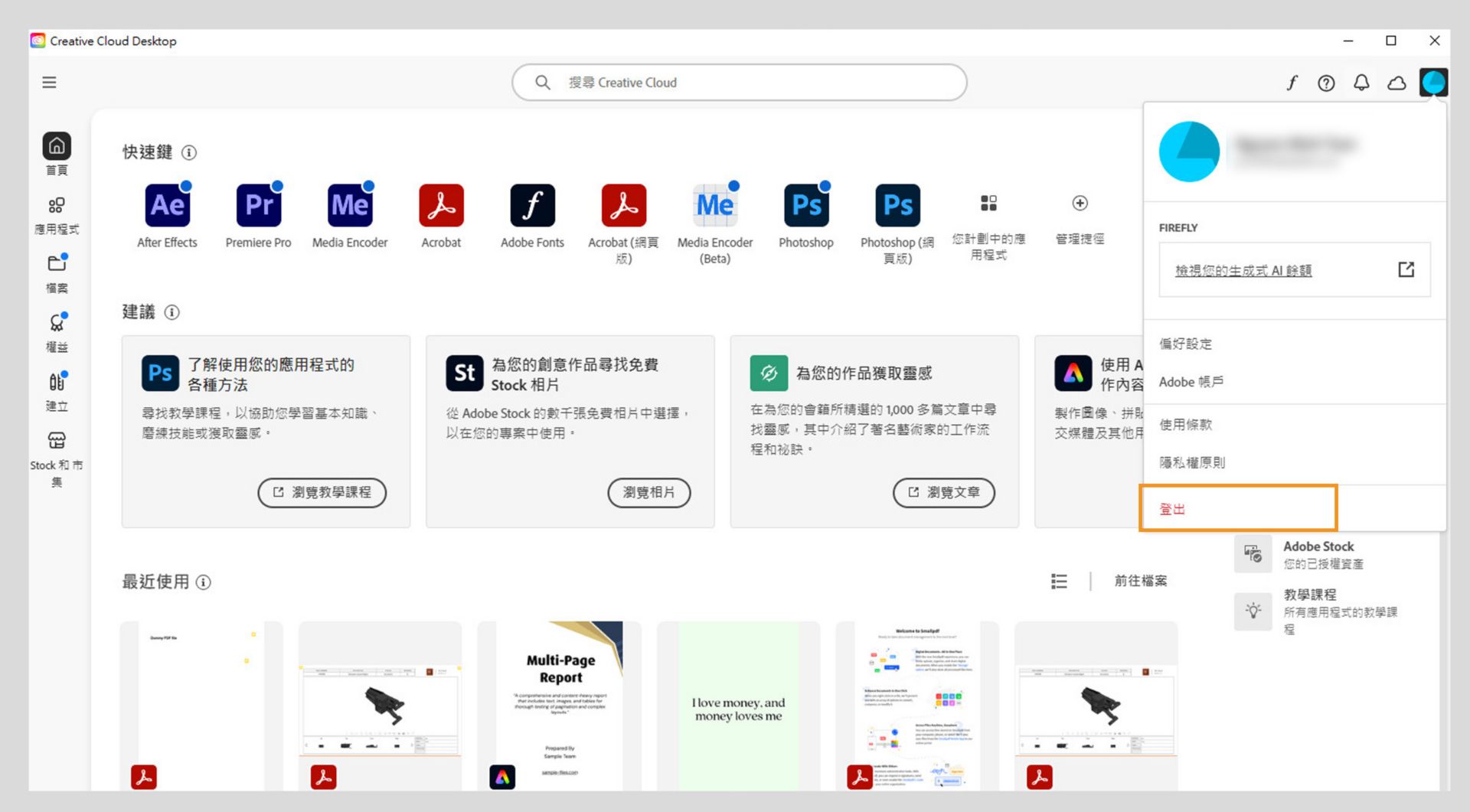The height and width of the screenshot is (812, 1470).
Task: Go to files via 前往檔案
Action: click(x=1141, y=581)
